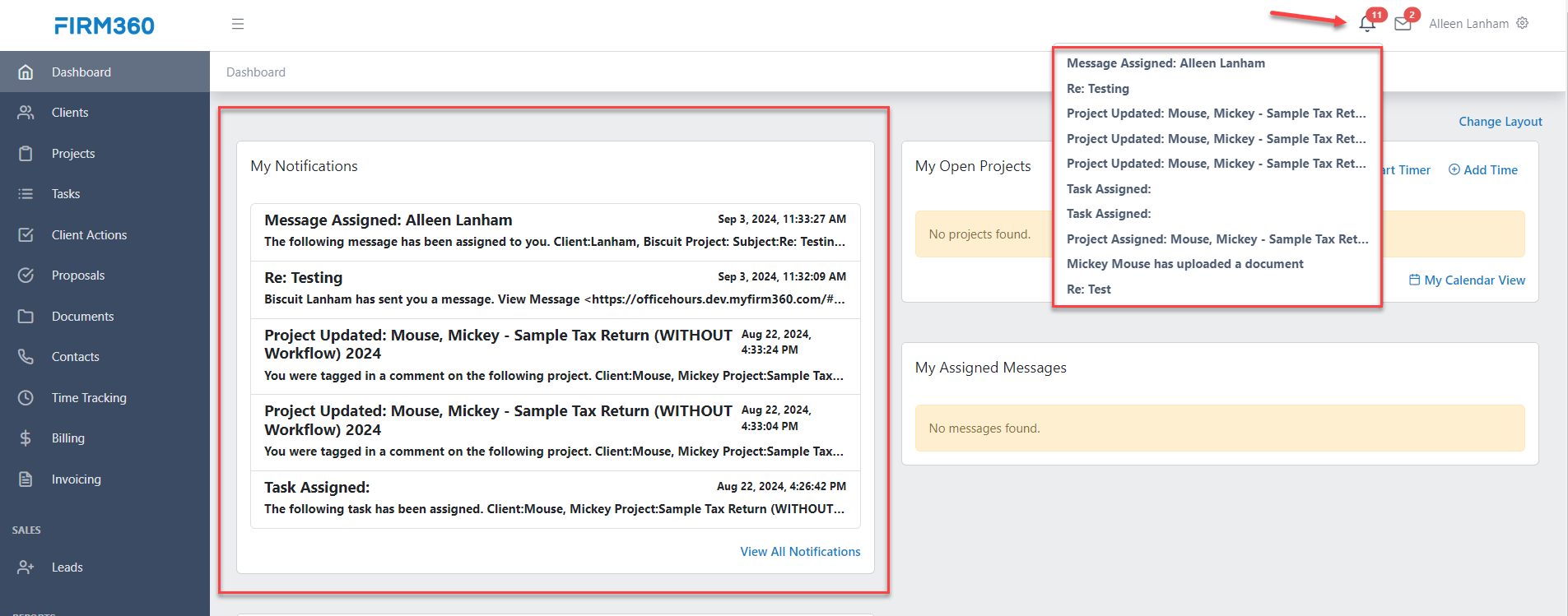Click the FIRM360 logo
Viewport: 1568px width, 616px height.
tap(105, 25)
